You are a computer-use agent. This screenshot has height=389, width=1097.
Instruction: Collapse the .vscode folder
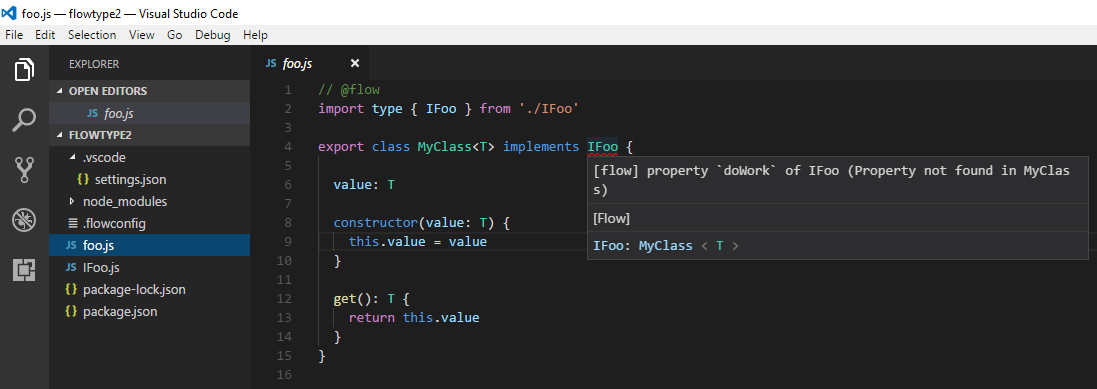pyautogui.click(x=73, y=158)
